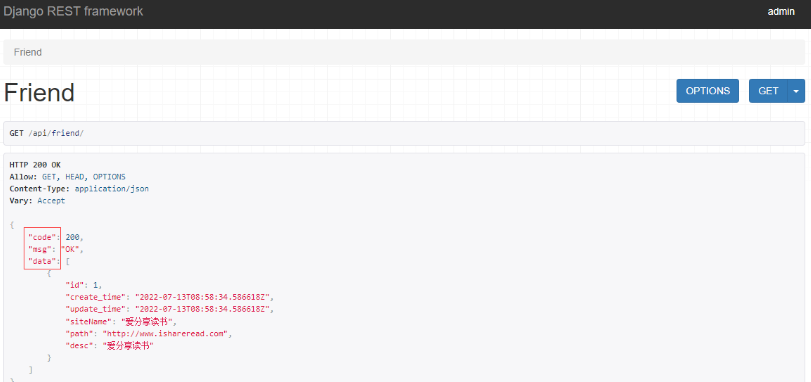Expand the GET format dropdown caret
811x382 pixels.
(796, 91)
